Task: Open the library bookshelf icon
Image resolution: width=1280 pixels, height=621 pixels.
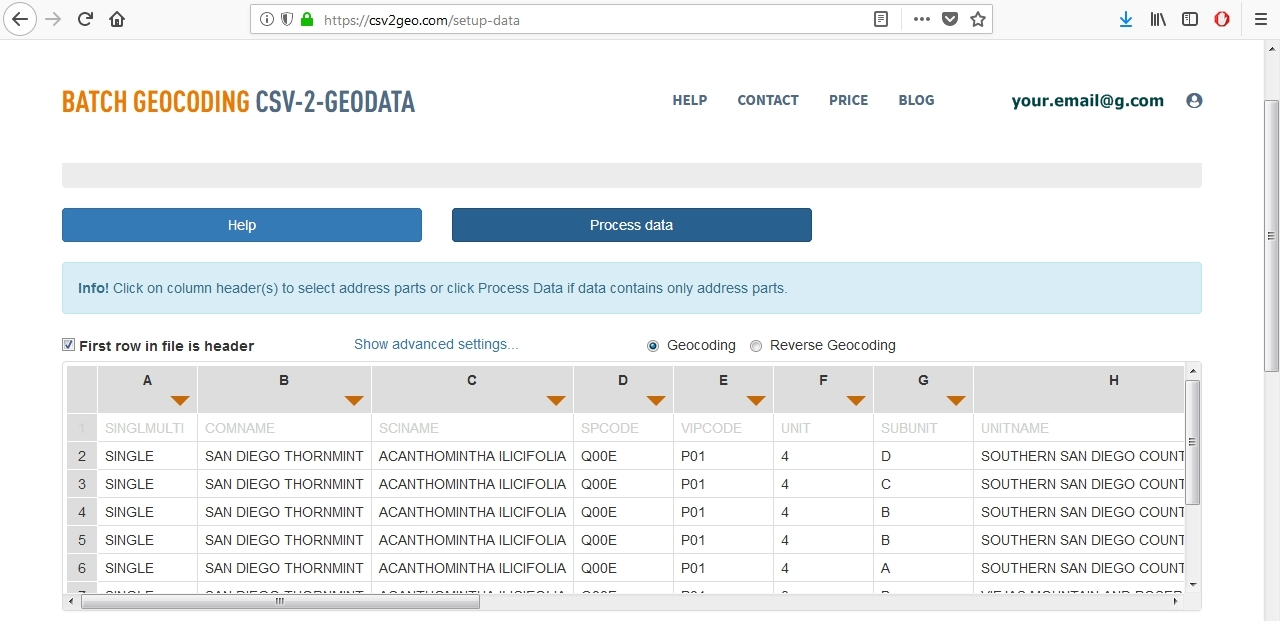Action: (x=1158, y=19)
